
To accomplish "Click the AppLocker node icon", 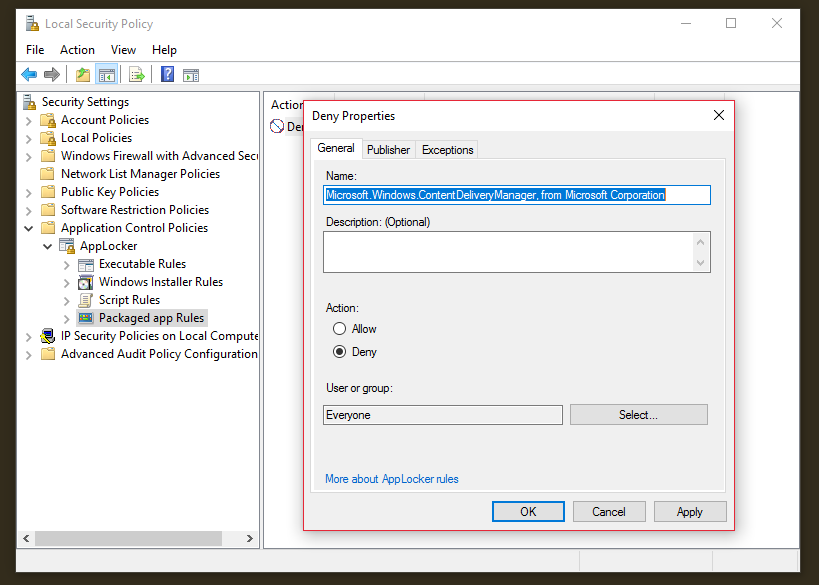I will click(67, 246).
